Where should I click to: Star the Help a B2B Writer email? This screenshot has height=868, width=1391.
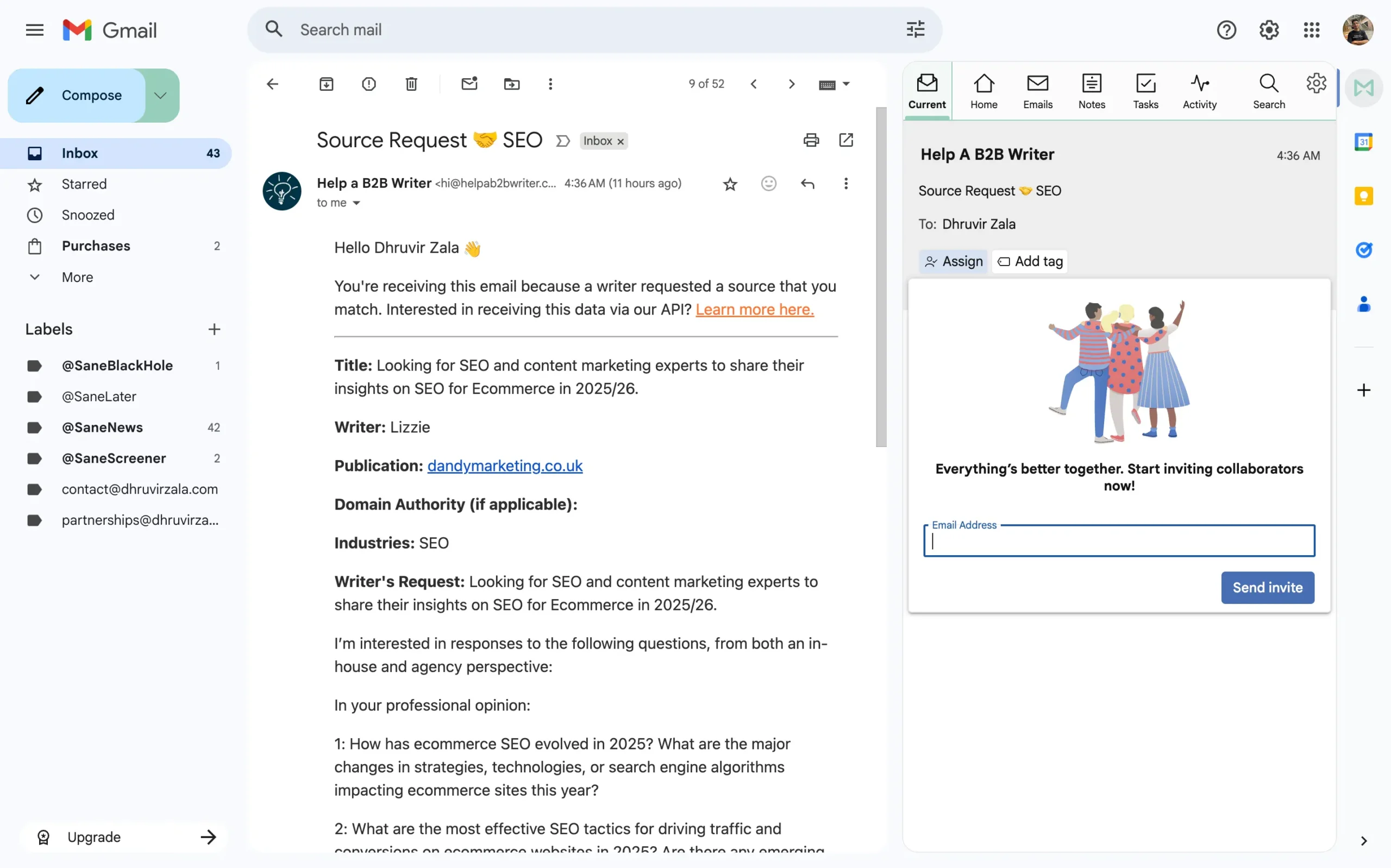tap(730, 184)
